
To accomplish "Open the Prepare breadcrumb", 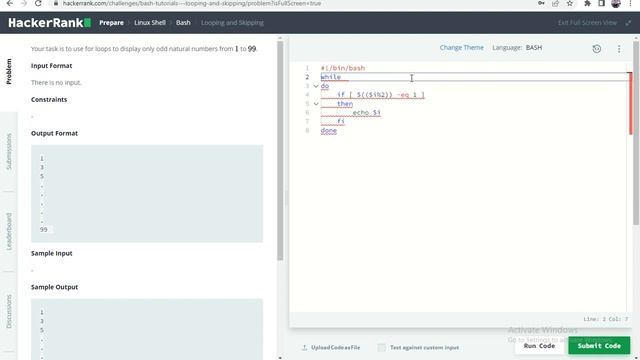I will pos(111,23).
